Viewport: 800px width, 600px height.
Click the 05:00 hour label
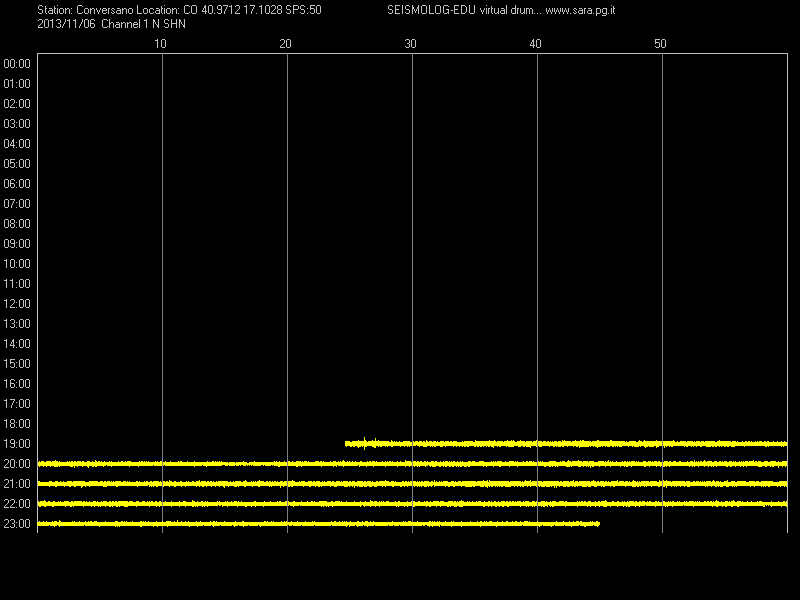pos(17,164)
